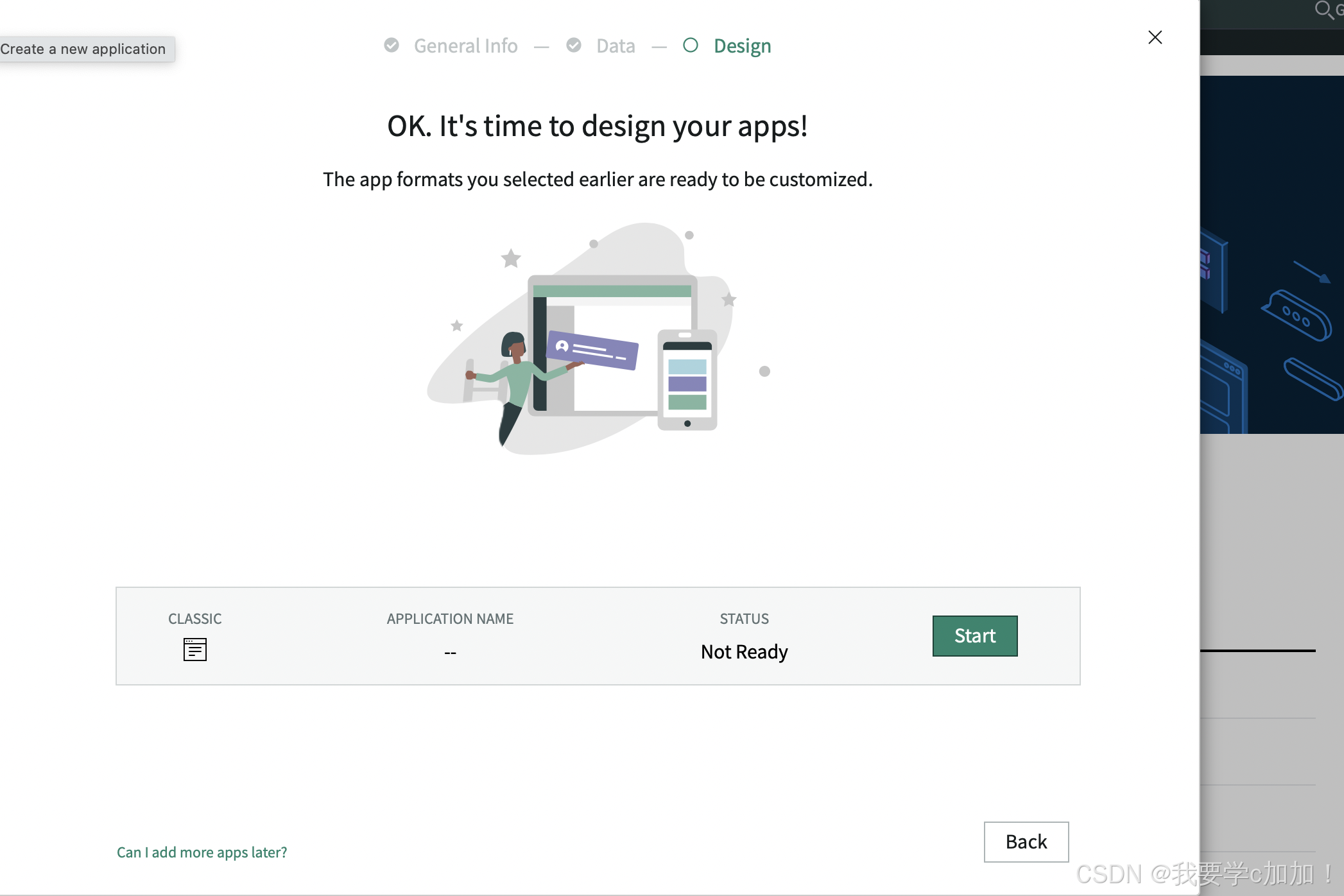
Task: Click the phone mockup in the illustration
Action: [x=687, y=380]
